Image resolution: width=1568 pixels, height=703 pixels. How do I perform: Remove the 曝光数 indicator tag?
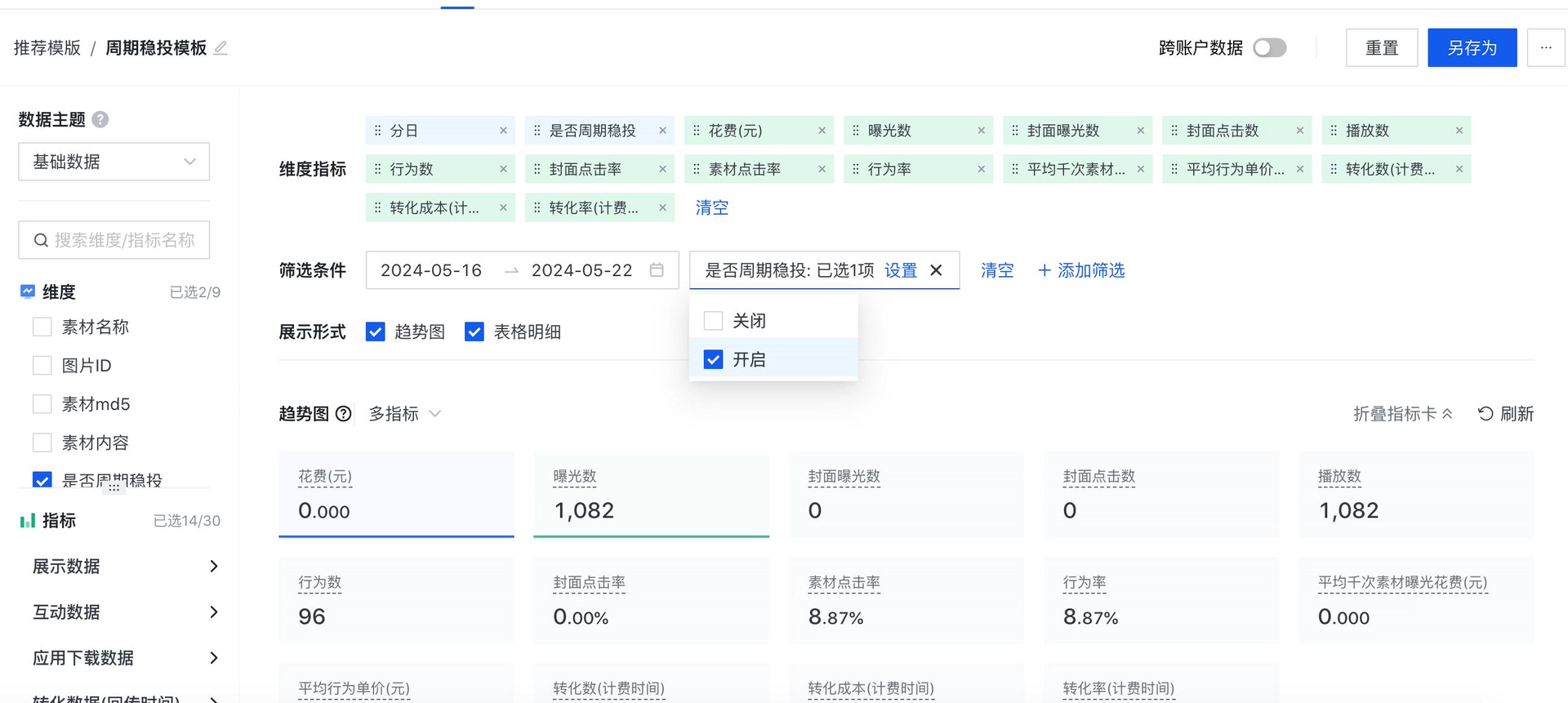981,131
